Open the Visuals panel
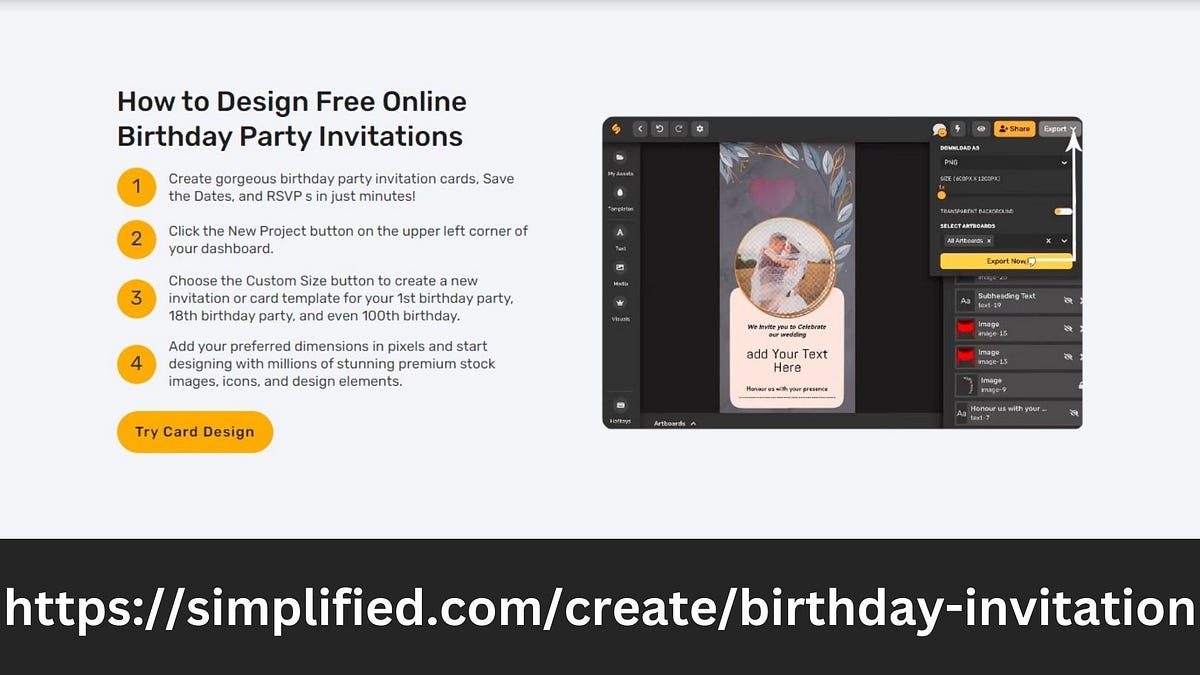The width and height of the screenshot is (1200, 675). (619, 303)
